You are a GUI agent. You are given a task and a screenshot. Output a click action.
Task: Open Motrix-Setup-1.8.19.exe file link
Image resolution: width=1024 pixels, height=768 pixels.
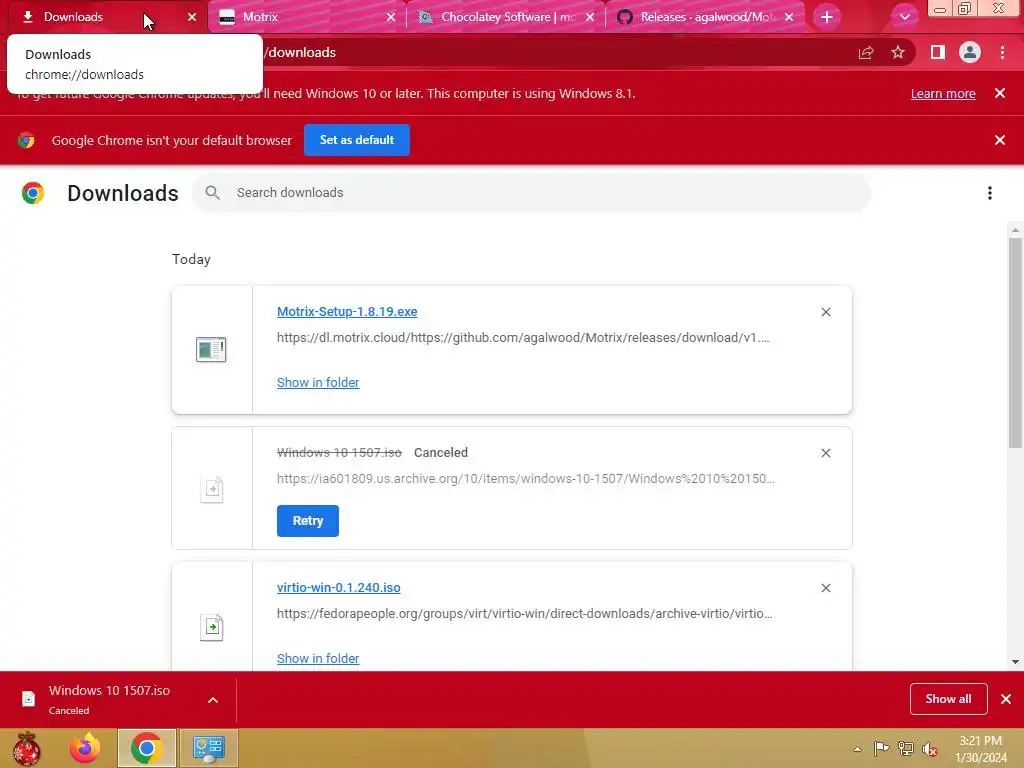click(347, 312)
